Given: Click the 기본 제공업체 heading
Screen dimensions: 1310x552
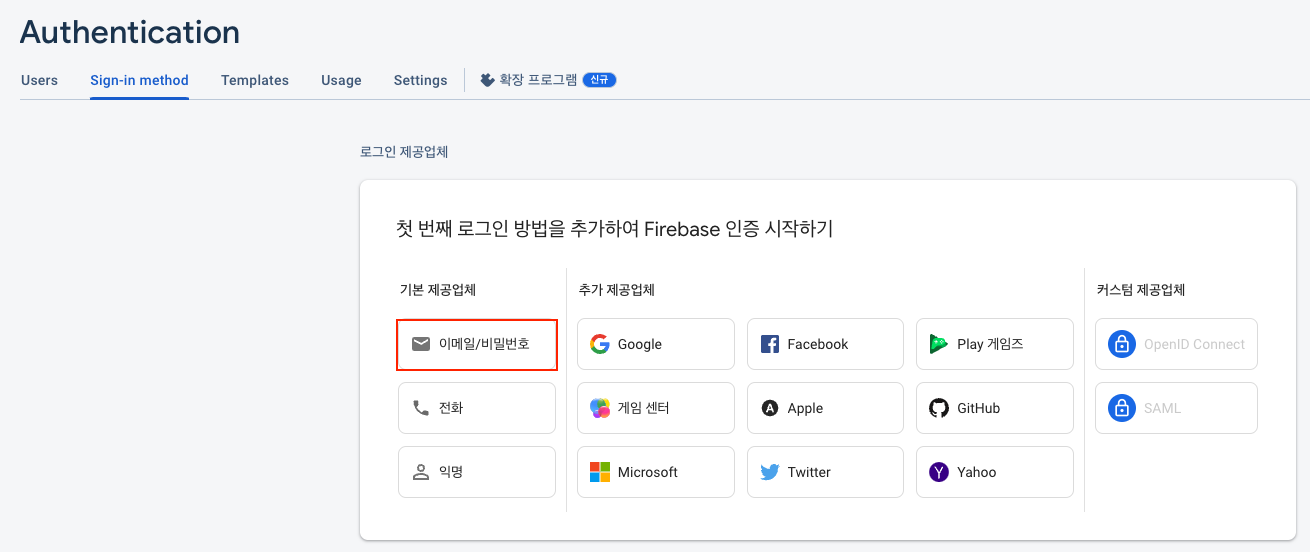Looking at the screenshot, I should click(x=438, y=290).
